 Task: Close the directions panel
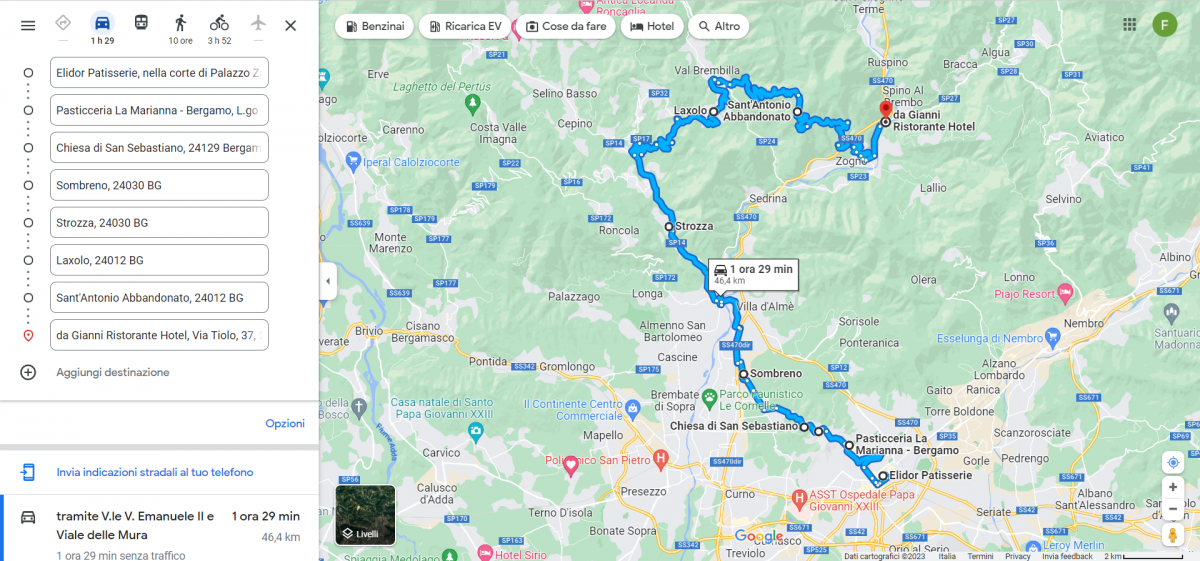(x=290, y=25)
